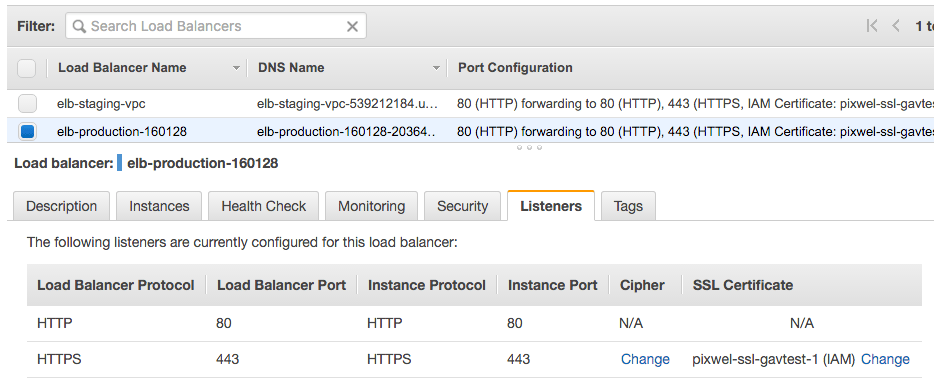Uncheck the elb-production-160128 row checkbox
The width and height of the screenshot is (934, 387).
pos(27,131)
